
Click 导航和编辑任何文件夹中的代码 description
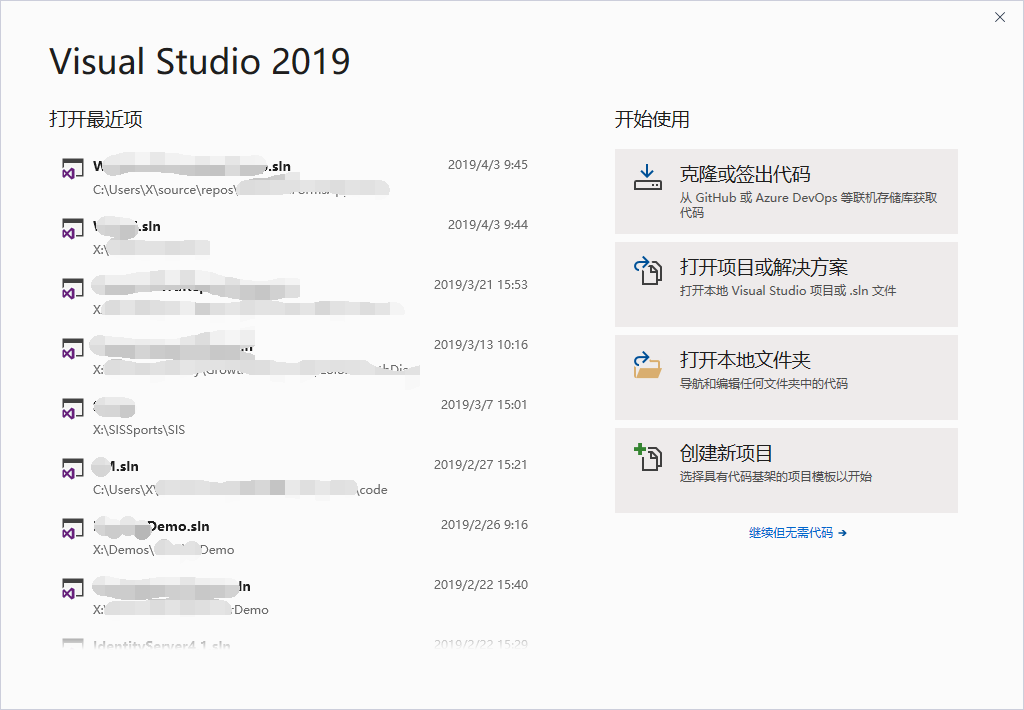pos(763,384)
